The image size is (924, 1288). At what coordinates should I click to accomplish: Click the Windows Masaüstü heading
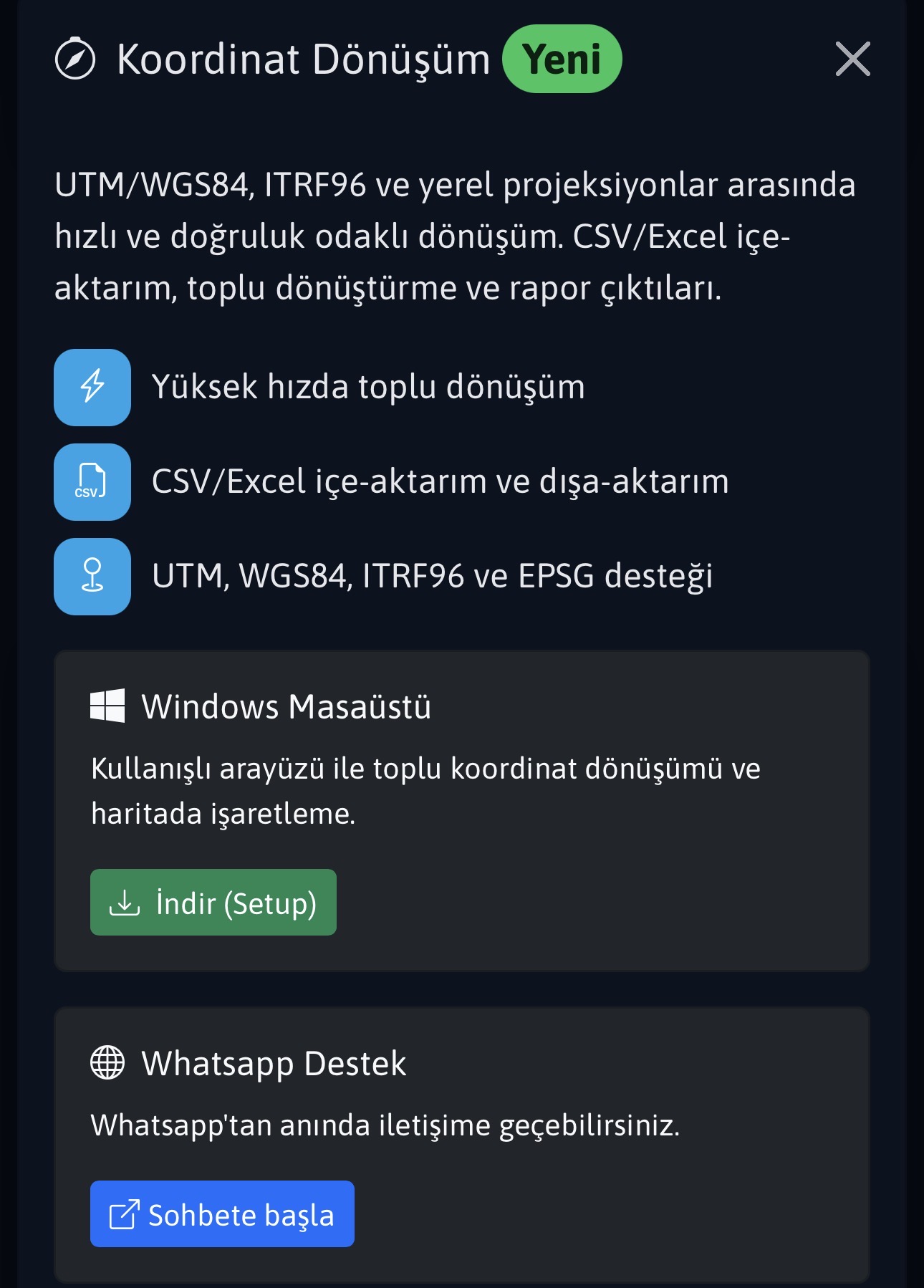(x=286, y=707)
